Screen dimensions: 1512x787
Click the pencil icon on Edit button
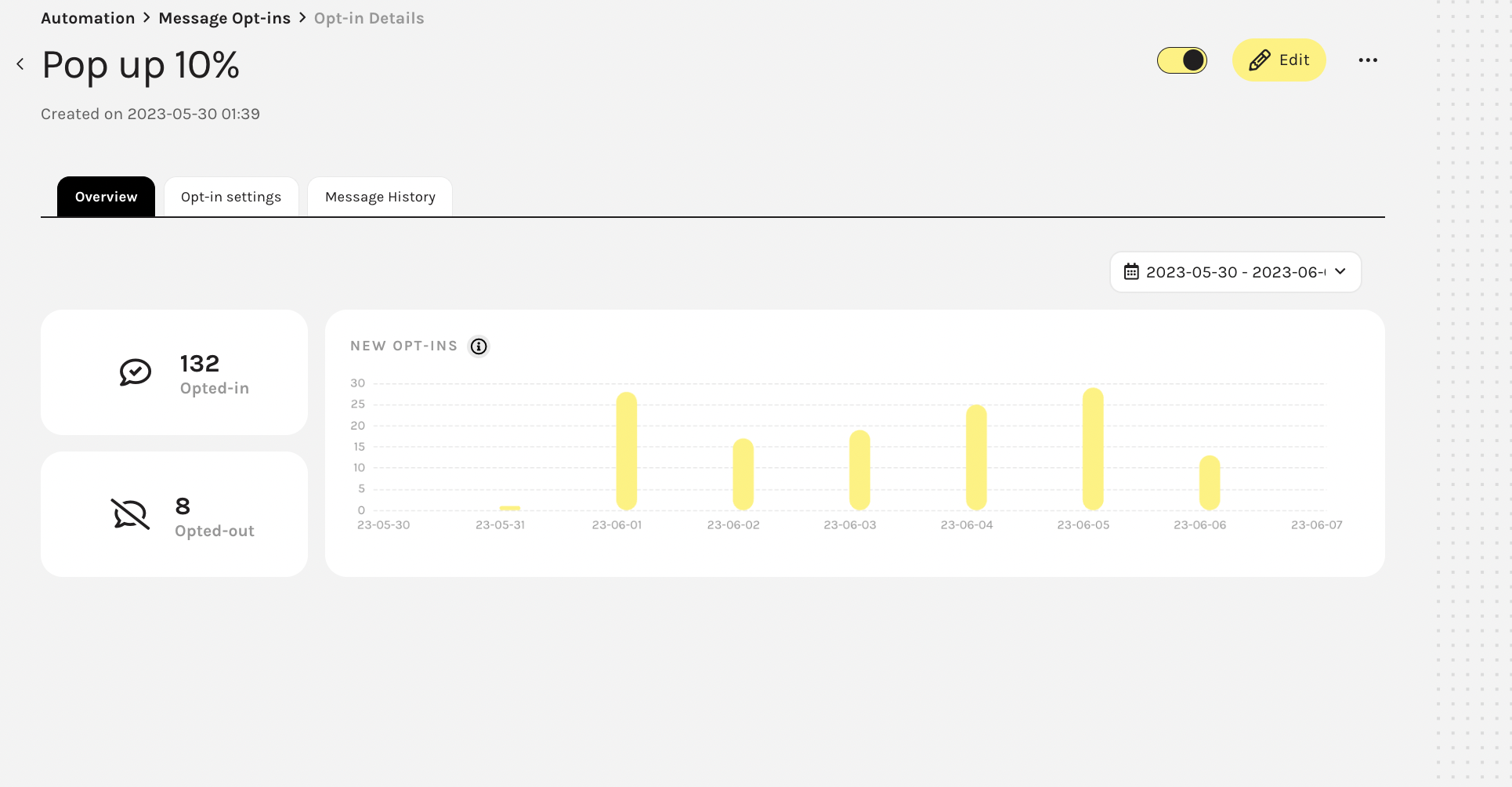click(1260, 60)
